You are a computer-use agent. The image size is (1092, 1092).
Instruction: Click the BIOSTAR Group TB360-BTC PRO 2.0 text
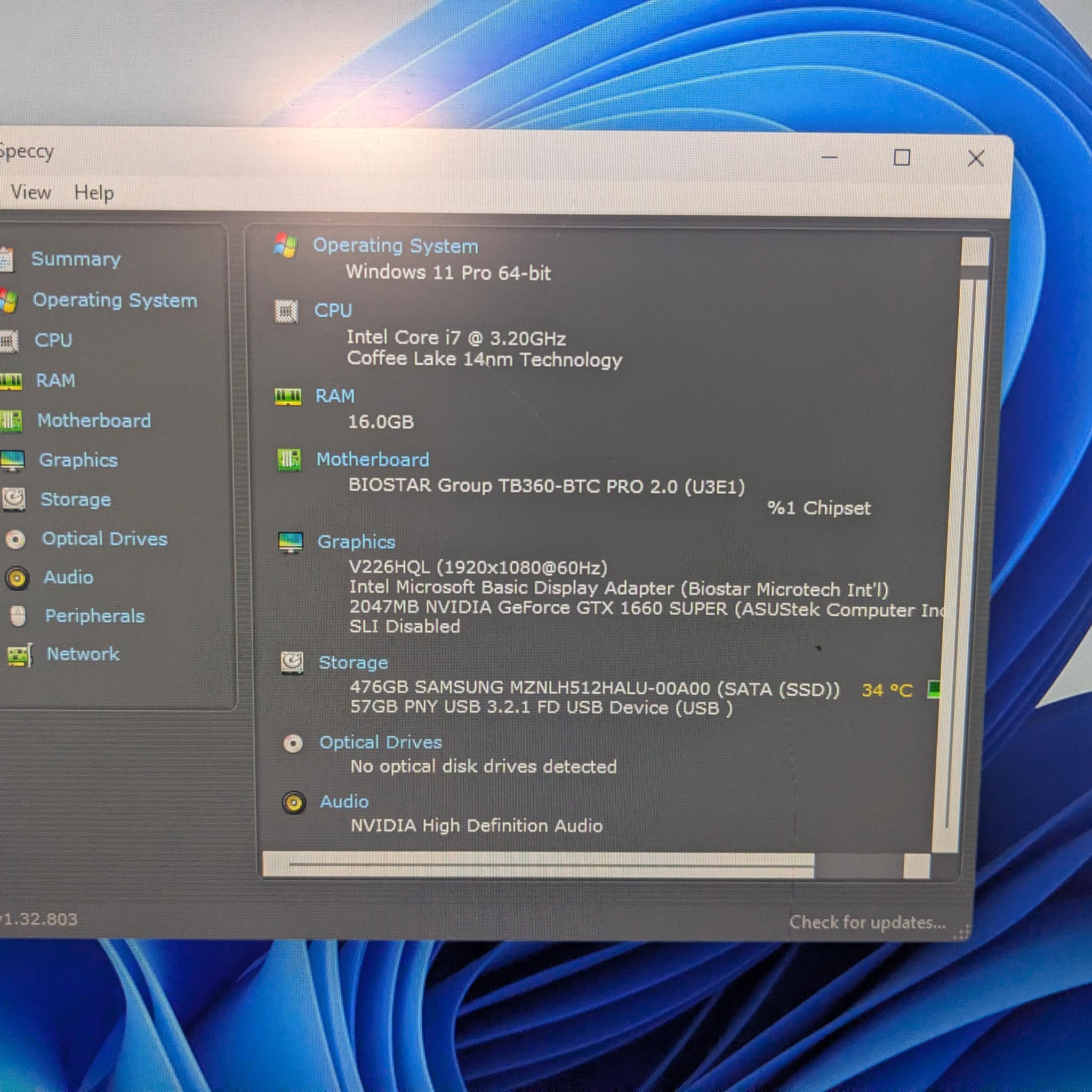pos(547,486)
